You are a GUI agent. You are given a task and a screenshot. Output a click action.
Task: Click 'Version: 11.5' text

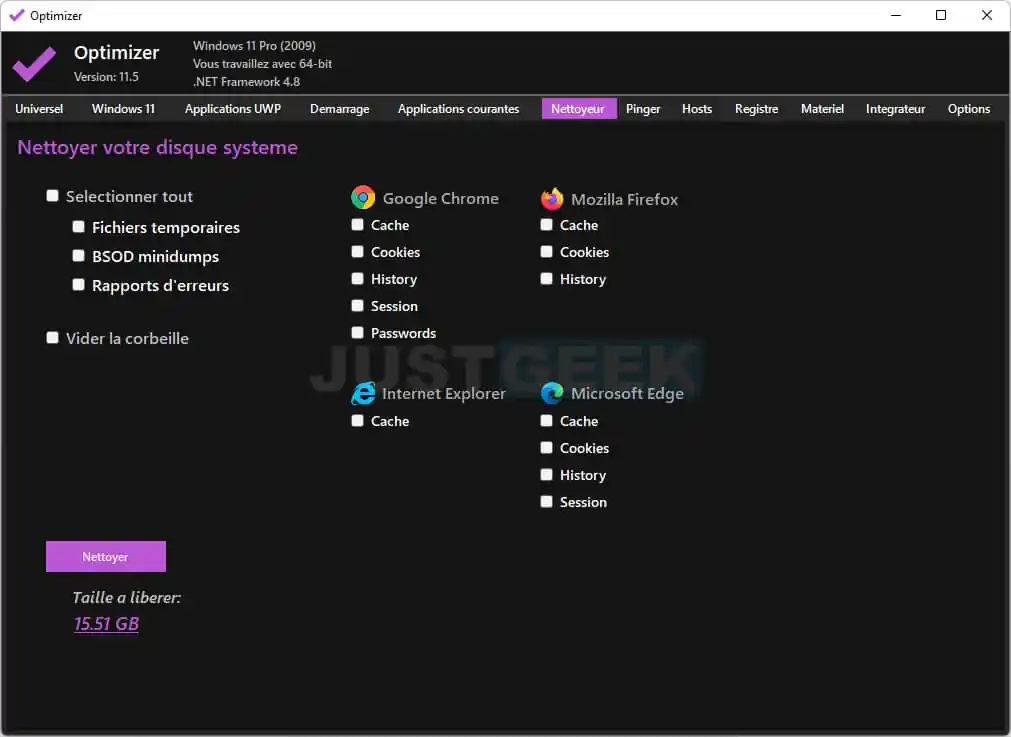coord(106,77)
